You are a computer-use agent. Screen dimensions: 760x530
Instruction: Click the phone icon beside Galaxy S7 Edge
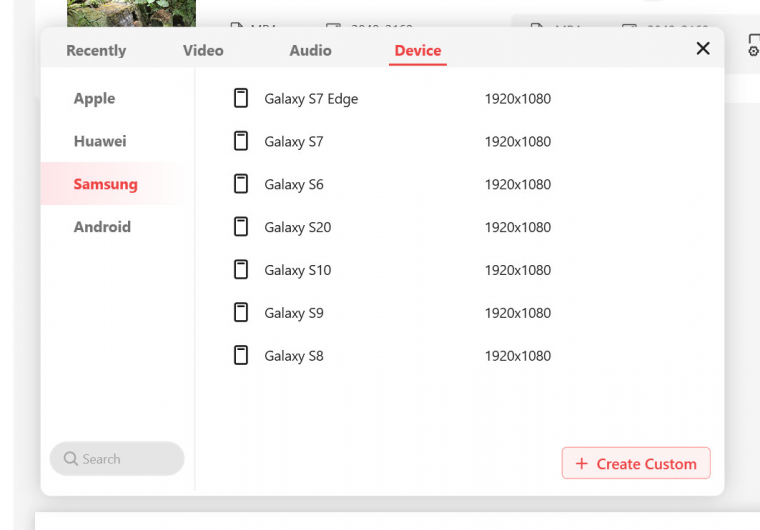pos(241,98)
